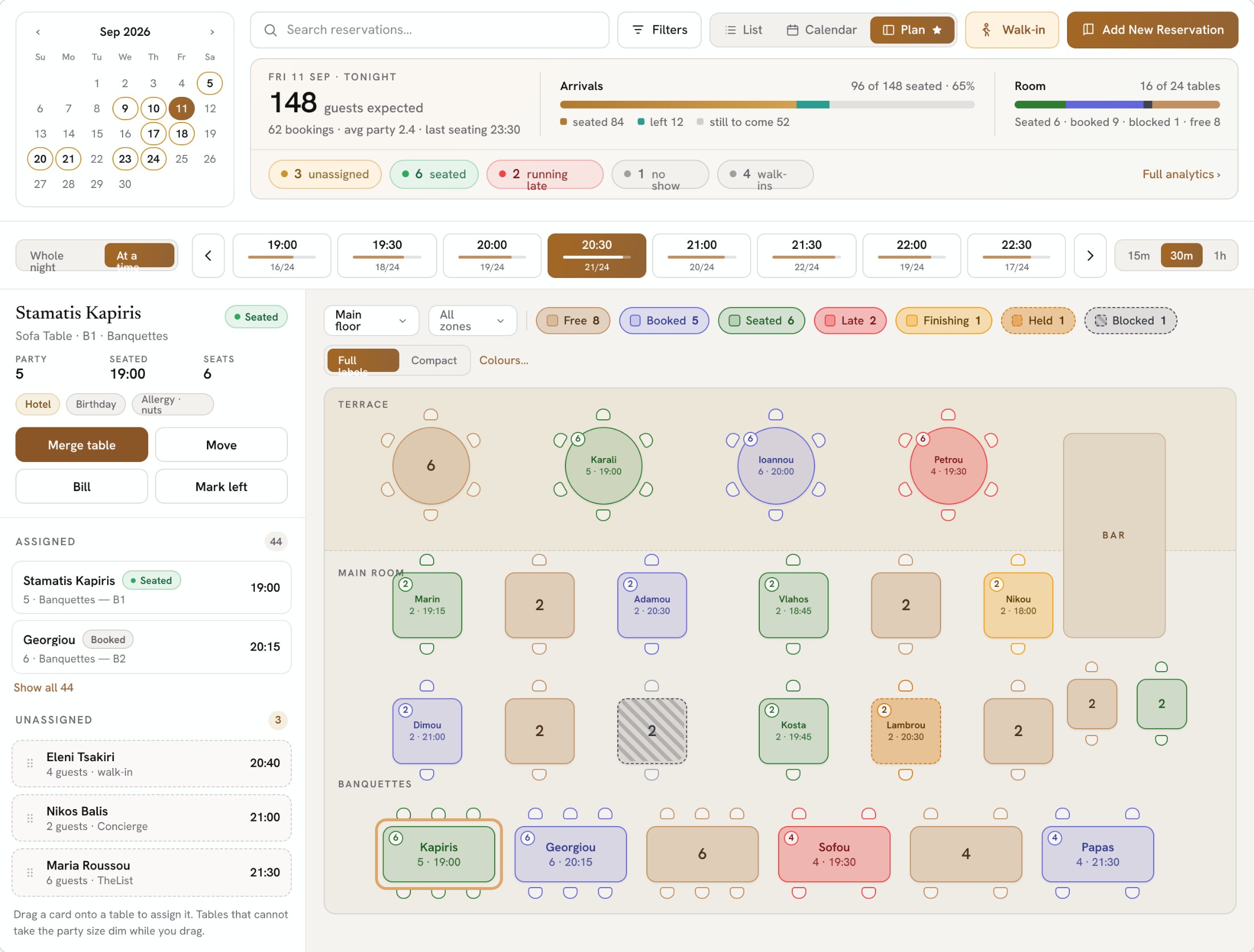Switch to Compact labels
This screenshot has width=1254, height=952.
434,360
